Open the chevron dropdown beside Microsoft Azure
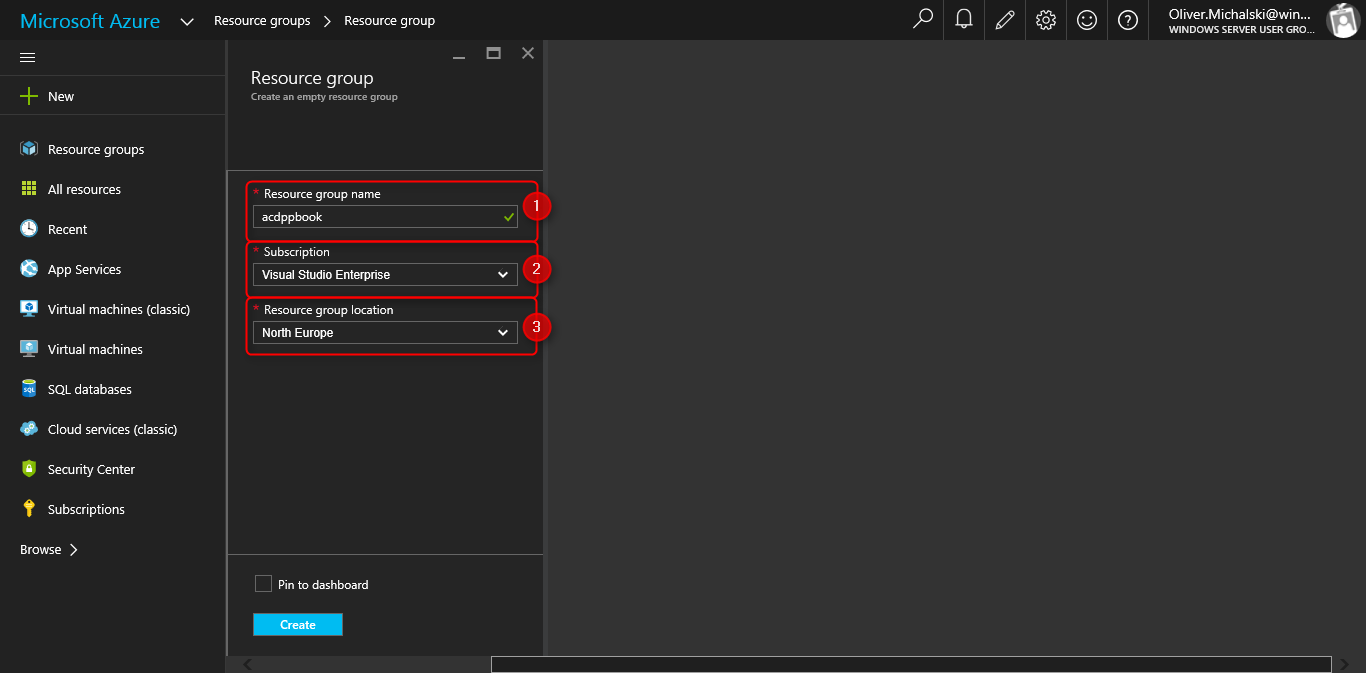Screen dimensions: 1366x673 tap(187, 21)
